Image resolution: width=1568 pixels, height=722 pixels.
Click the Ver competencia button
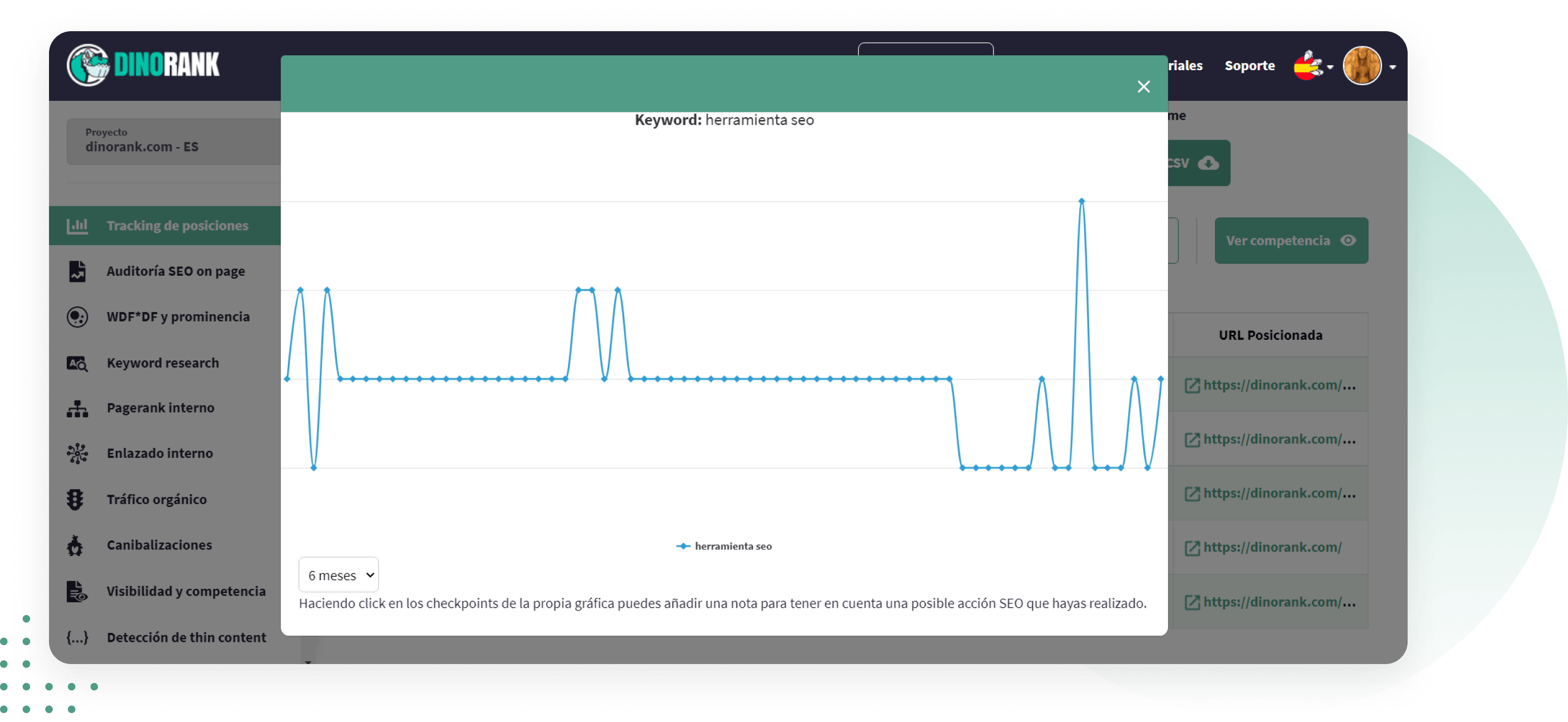[1291, 241]
